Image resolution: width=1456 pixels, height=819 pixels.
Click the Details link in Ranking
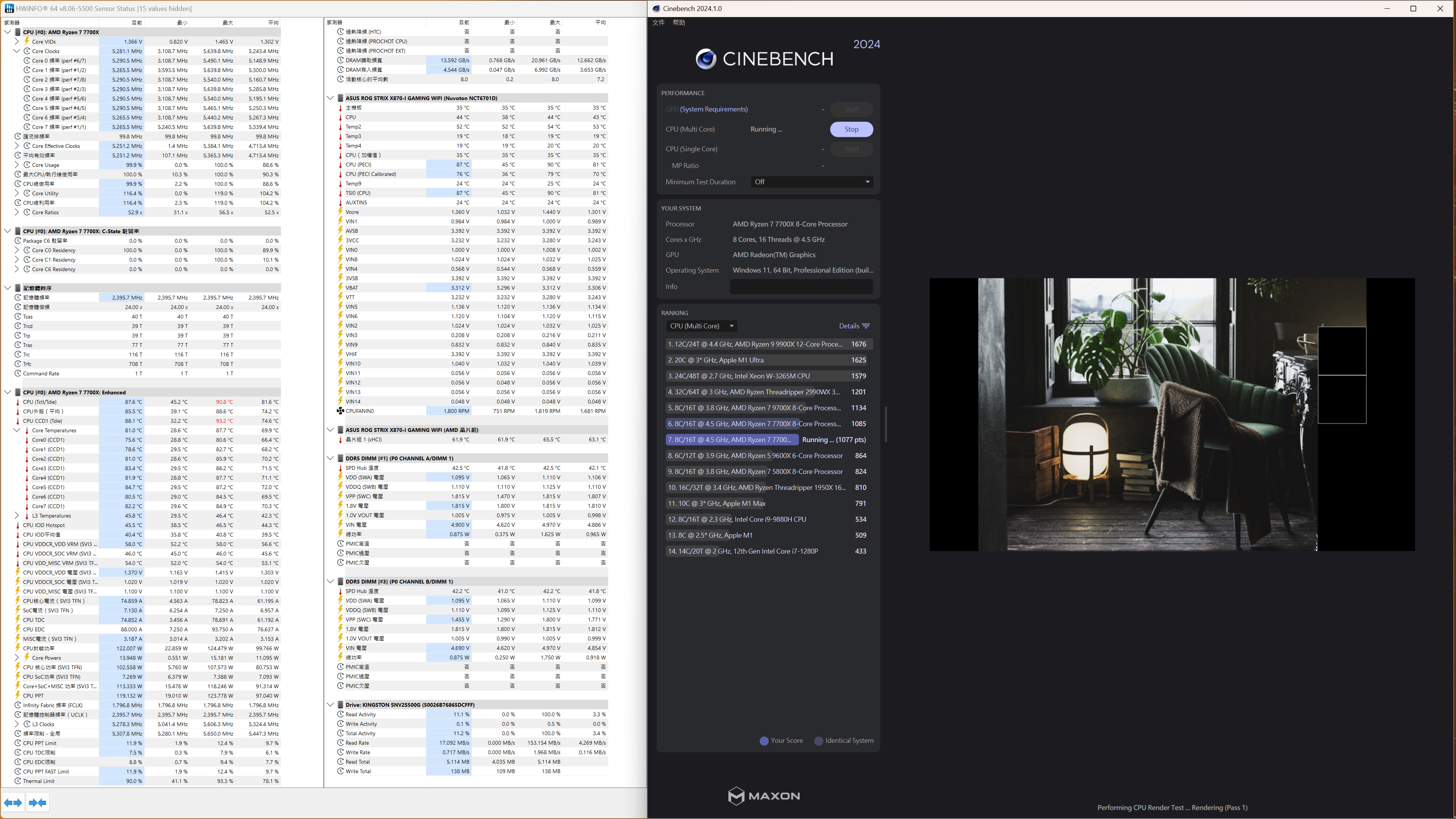849,326
